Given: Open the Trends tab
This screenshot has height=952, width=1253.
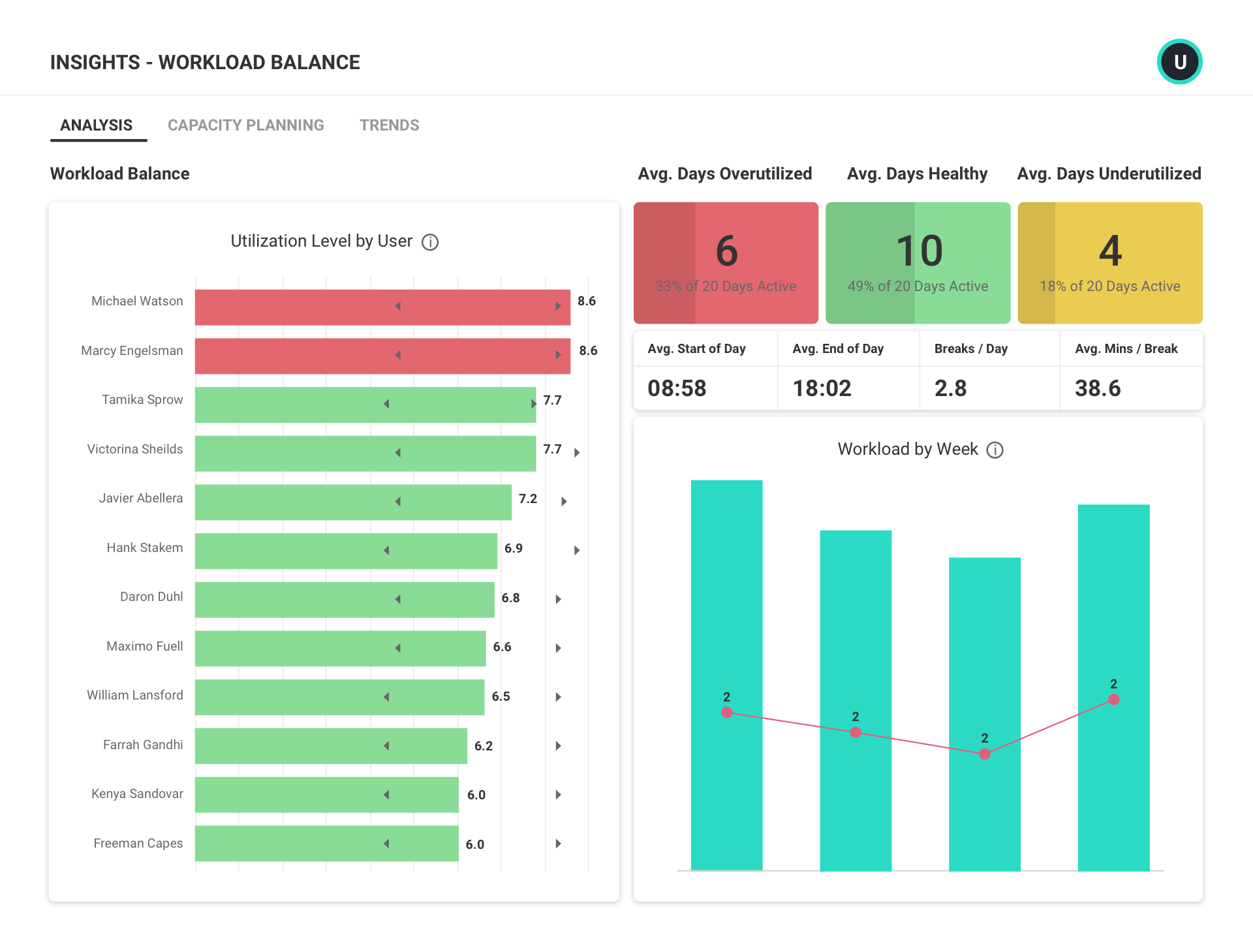Looking at the screenshot, I should point(389,125).
